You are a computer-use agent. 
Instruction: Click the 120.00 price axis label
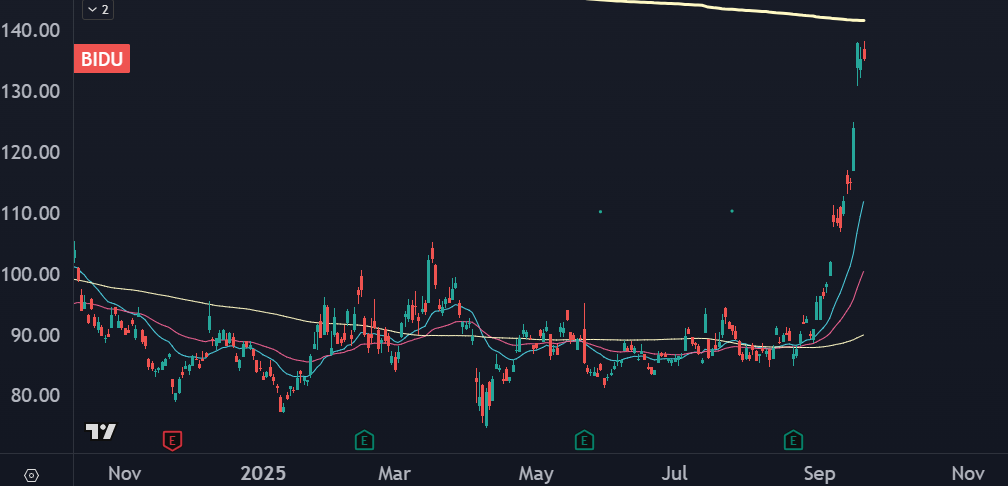point(31,152)
